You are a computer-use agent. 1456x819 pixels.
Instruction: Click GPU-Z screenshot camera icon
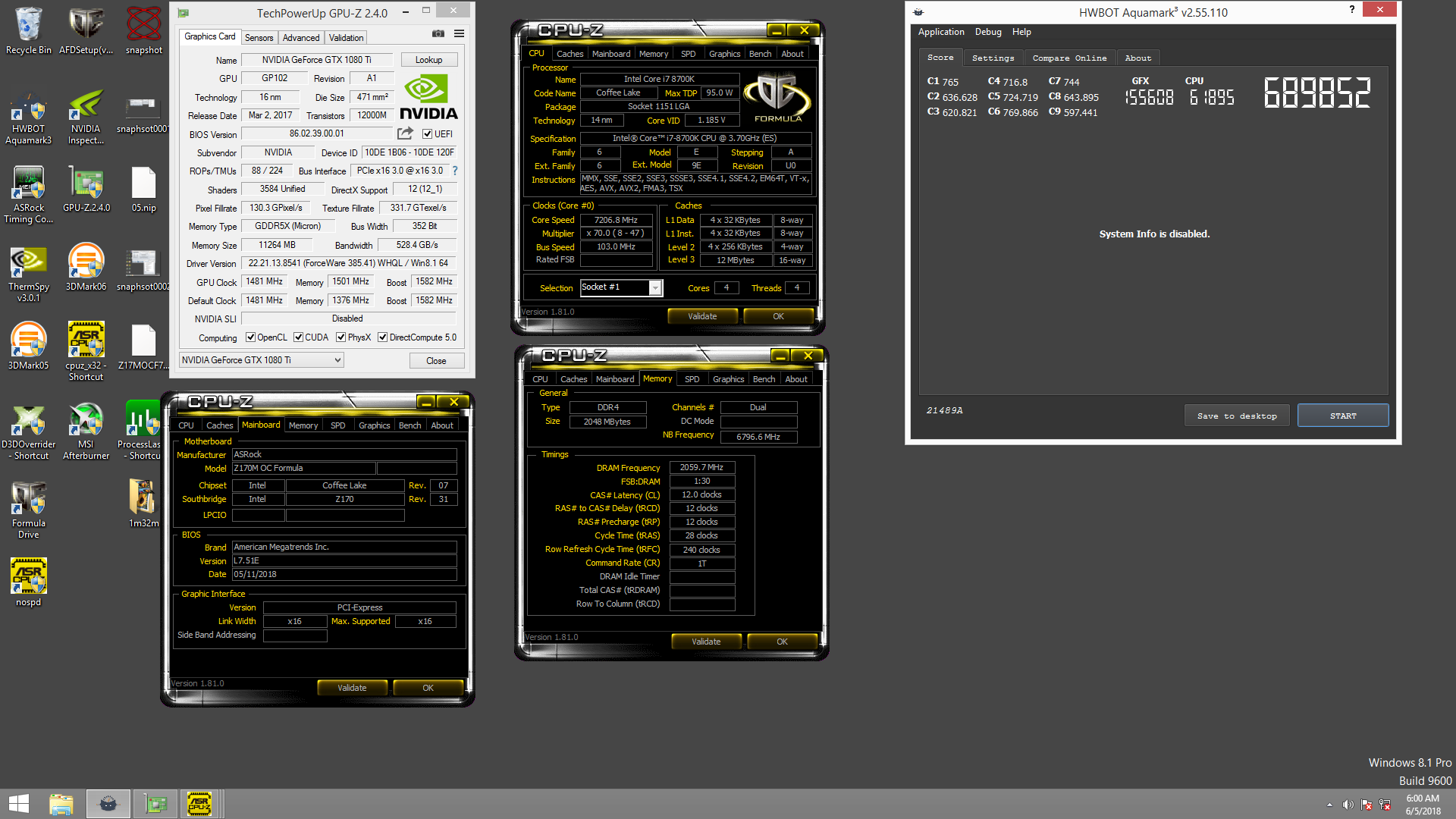[438, 33]
